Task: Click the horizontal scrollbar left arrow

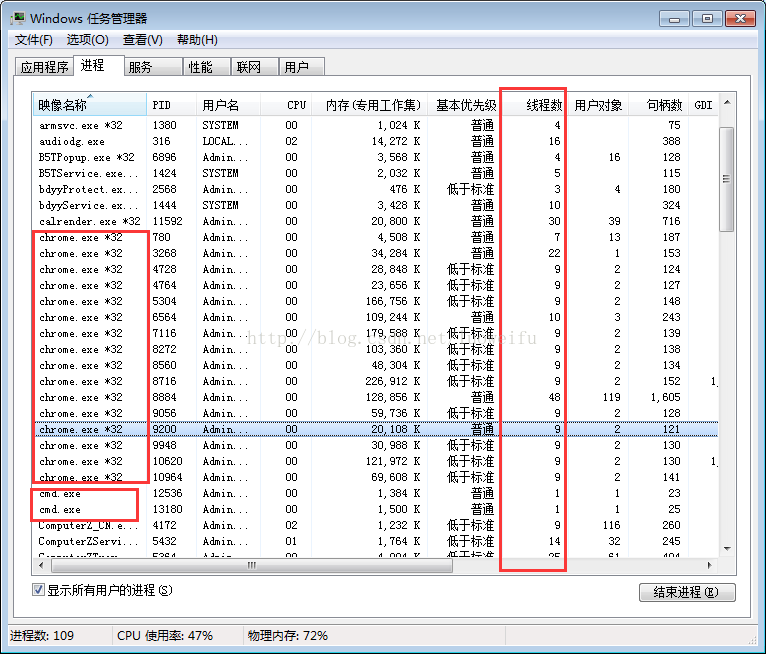Action: click(41, 566)
